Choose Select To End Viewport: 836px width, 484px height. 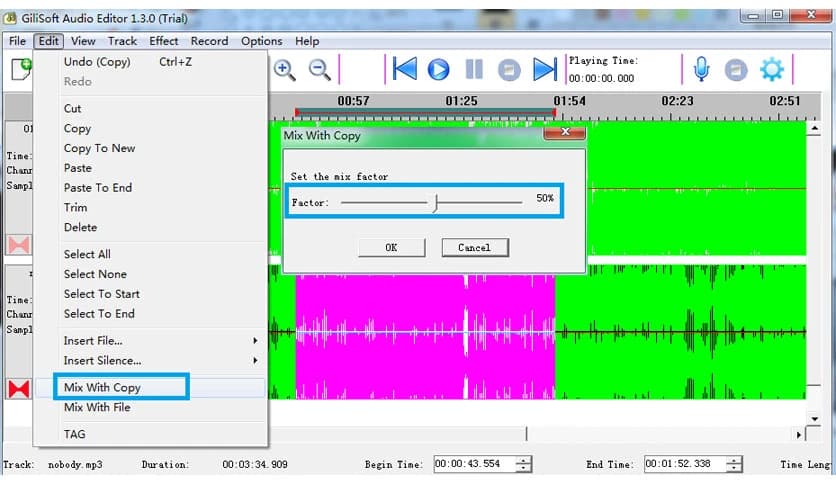150,313
